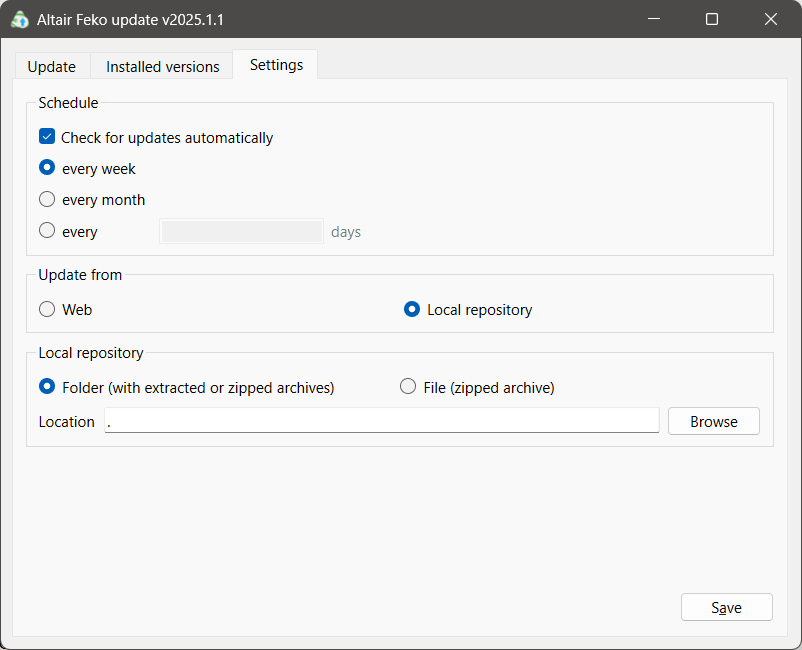802x650 pixels.
Task: Select the every week schedule option
Action: 47,168
